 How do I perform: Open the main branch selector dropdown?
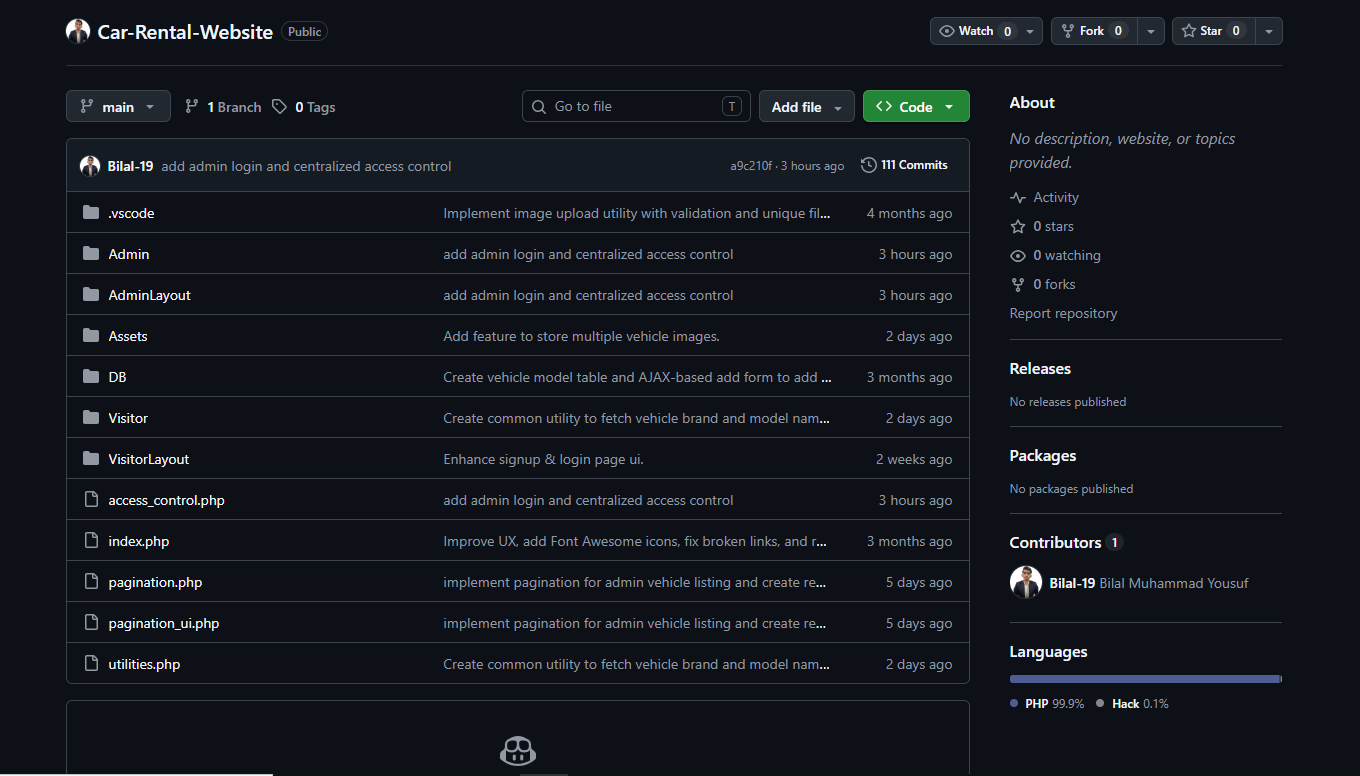tap(118, 107)
